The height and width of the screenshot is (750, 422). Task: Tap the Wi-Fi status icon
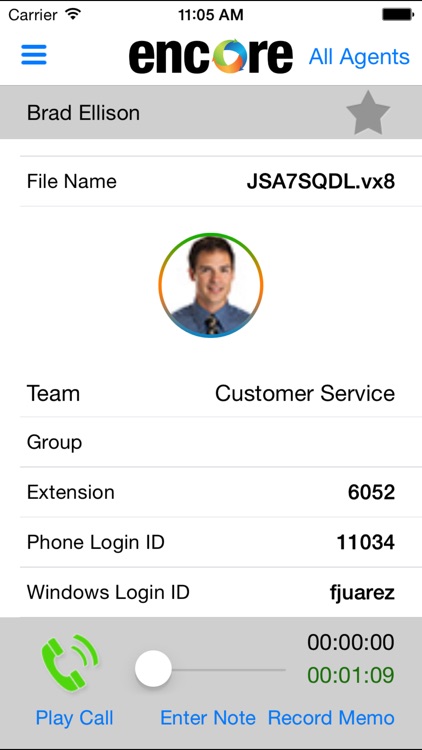click(x=73, y=14)
